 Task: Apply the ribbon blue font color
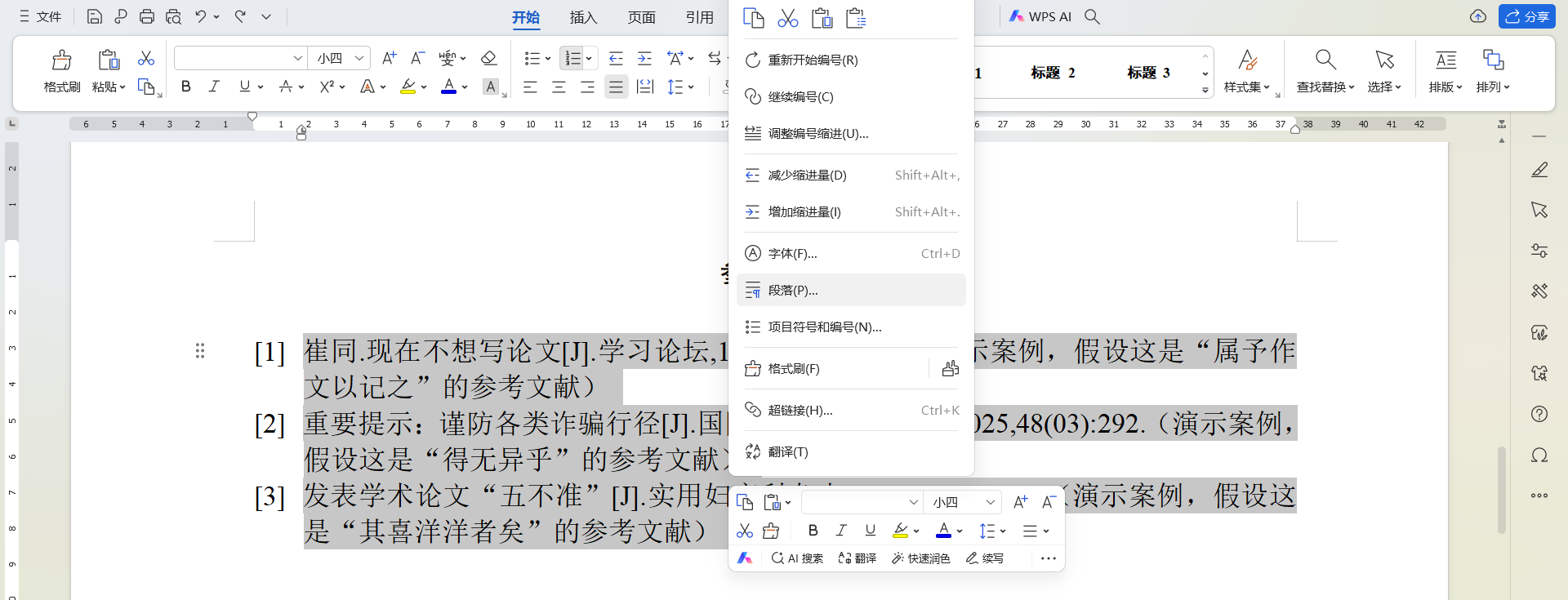[x=448, y=87]
